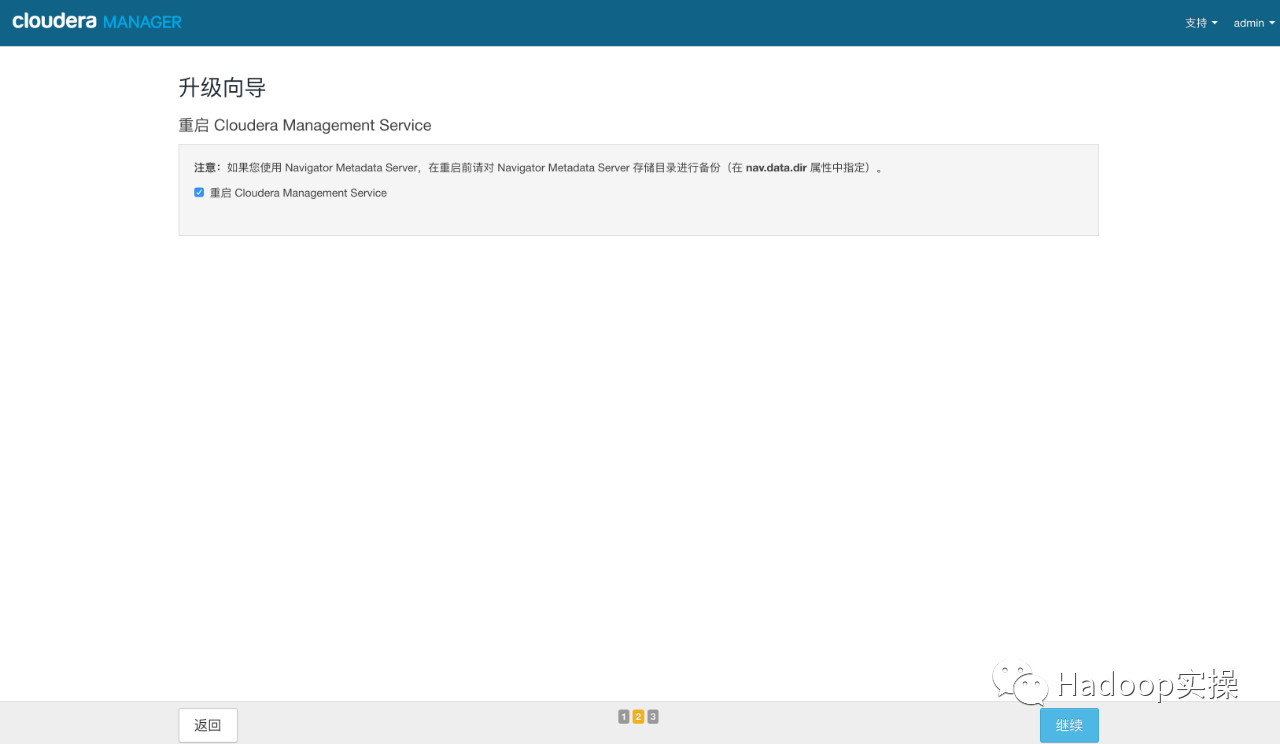Image resolution: width=1280 pixels, height=744 pixels.
Task: Click the Cloudera Manager logo
Action: pos(97,21)
